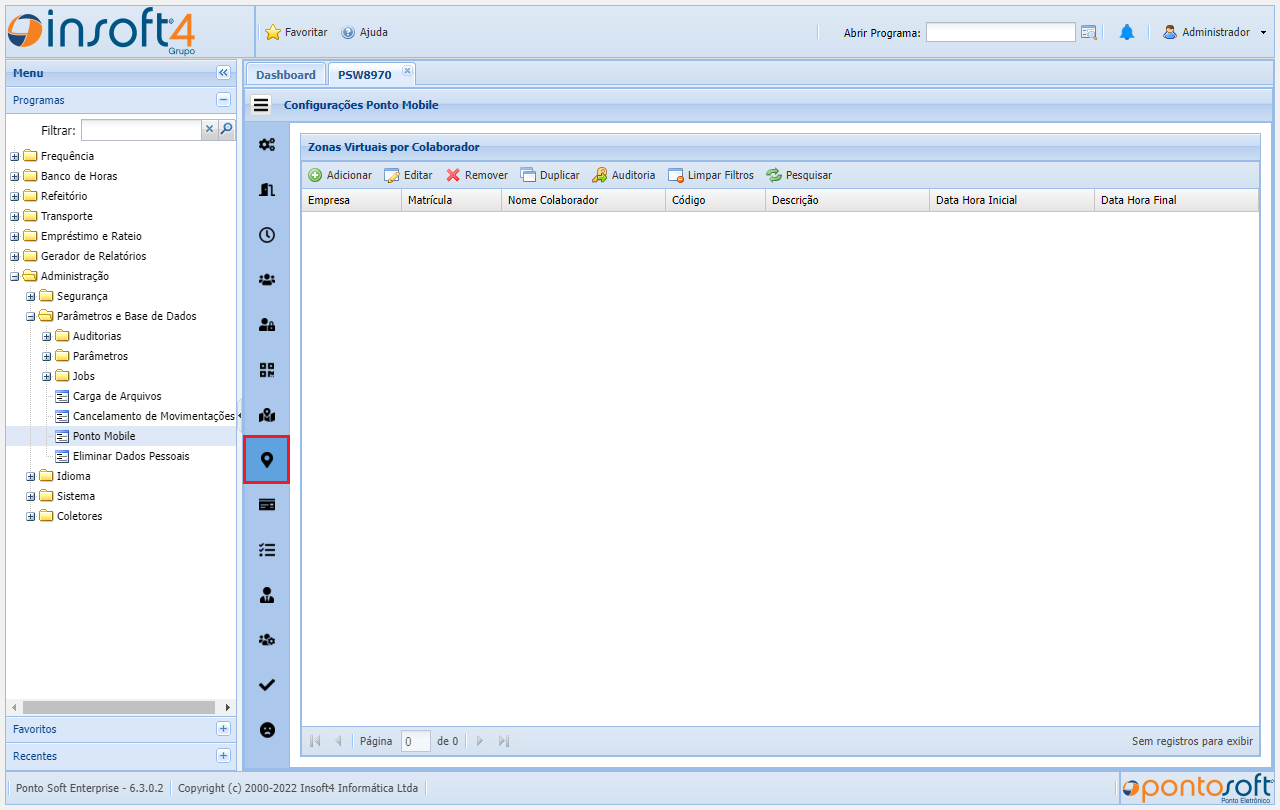Open the hamburger menu icon

pyautogui.click(x=261, y=104)
